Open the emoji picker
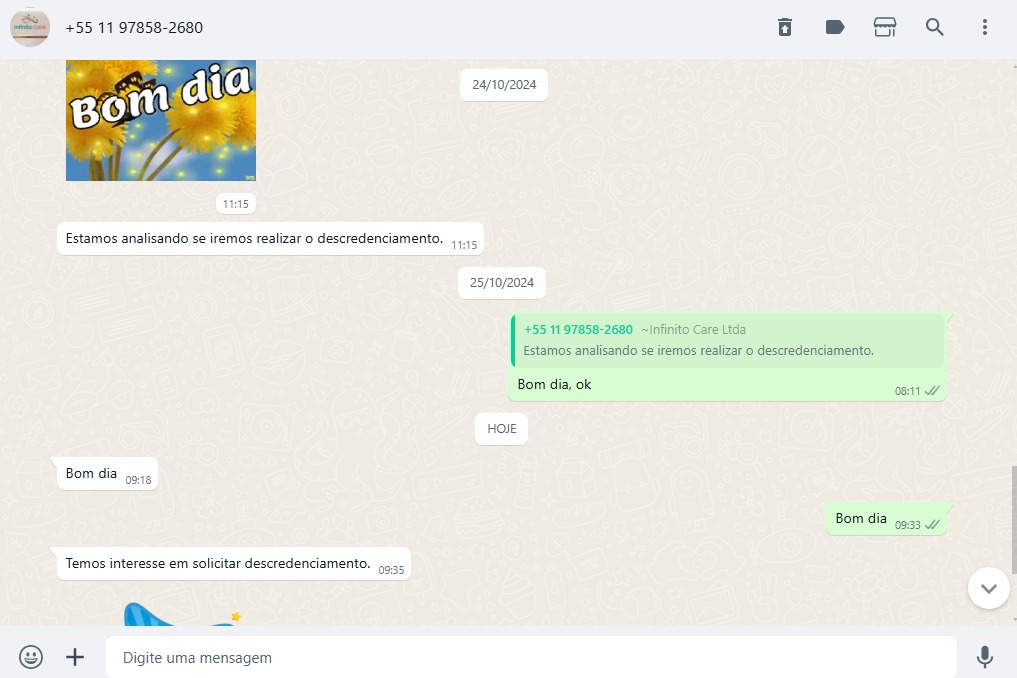The height and width of the screenshot is (678, 1017). (31, 657)
